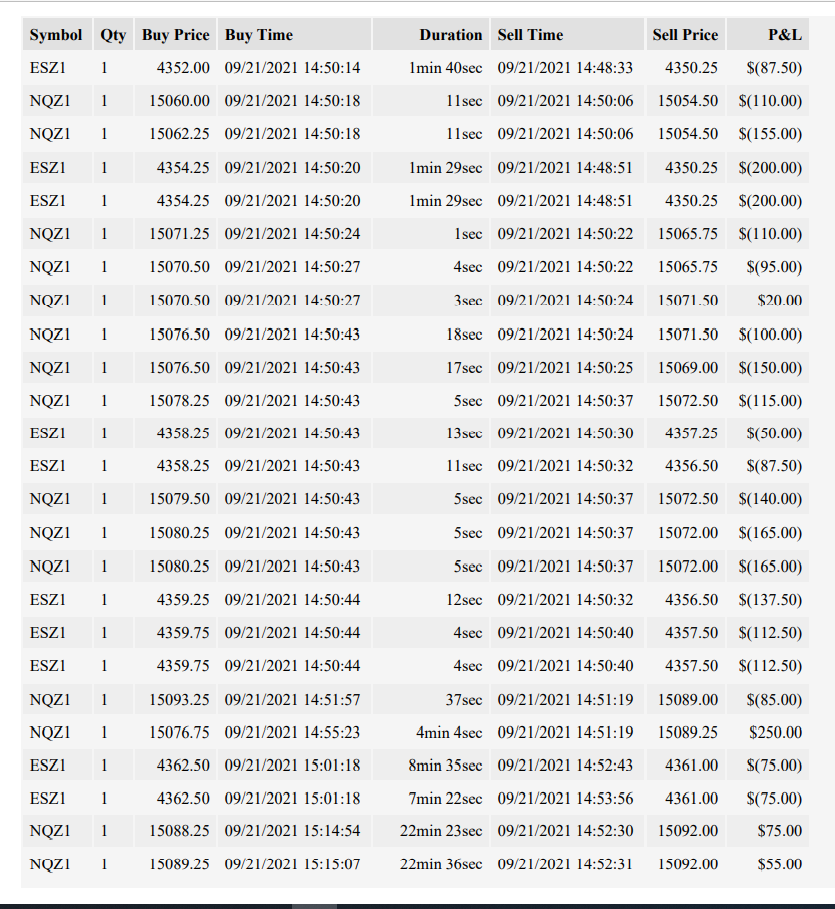The width and height of the screenshot is (835, 909).
Task: Select the 1sec duration cell
Action: coord(431,234)
